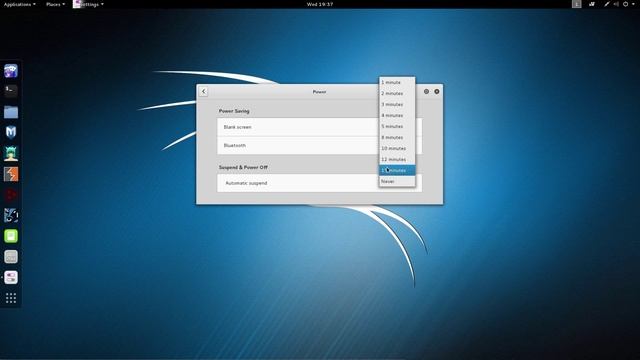Open the Settings app menu in the top bar
Screen dimensions: 640x360
[x=89, y=4]
